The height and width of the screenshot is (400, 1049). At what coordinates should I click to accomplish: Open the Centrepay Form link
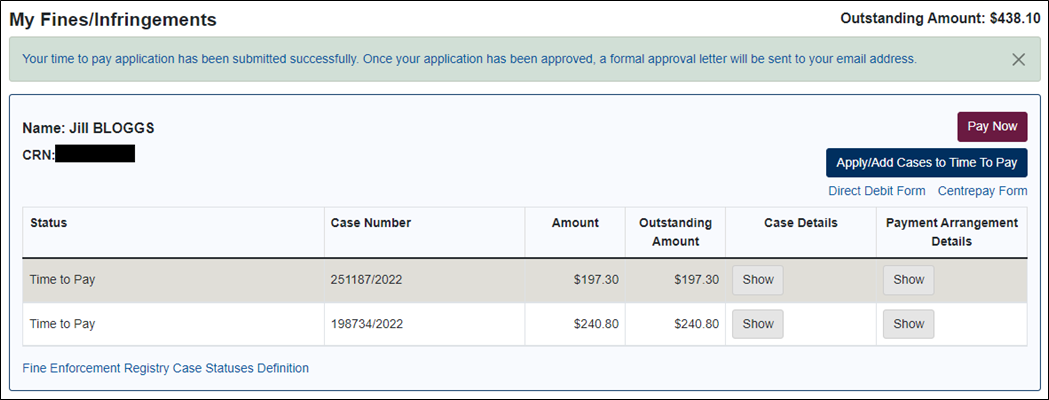(982, 191)
